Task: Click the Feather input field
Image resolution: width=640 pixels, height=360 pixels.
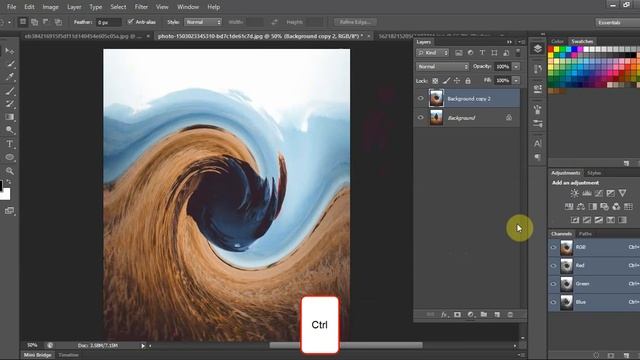Action: click(109, 22)
